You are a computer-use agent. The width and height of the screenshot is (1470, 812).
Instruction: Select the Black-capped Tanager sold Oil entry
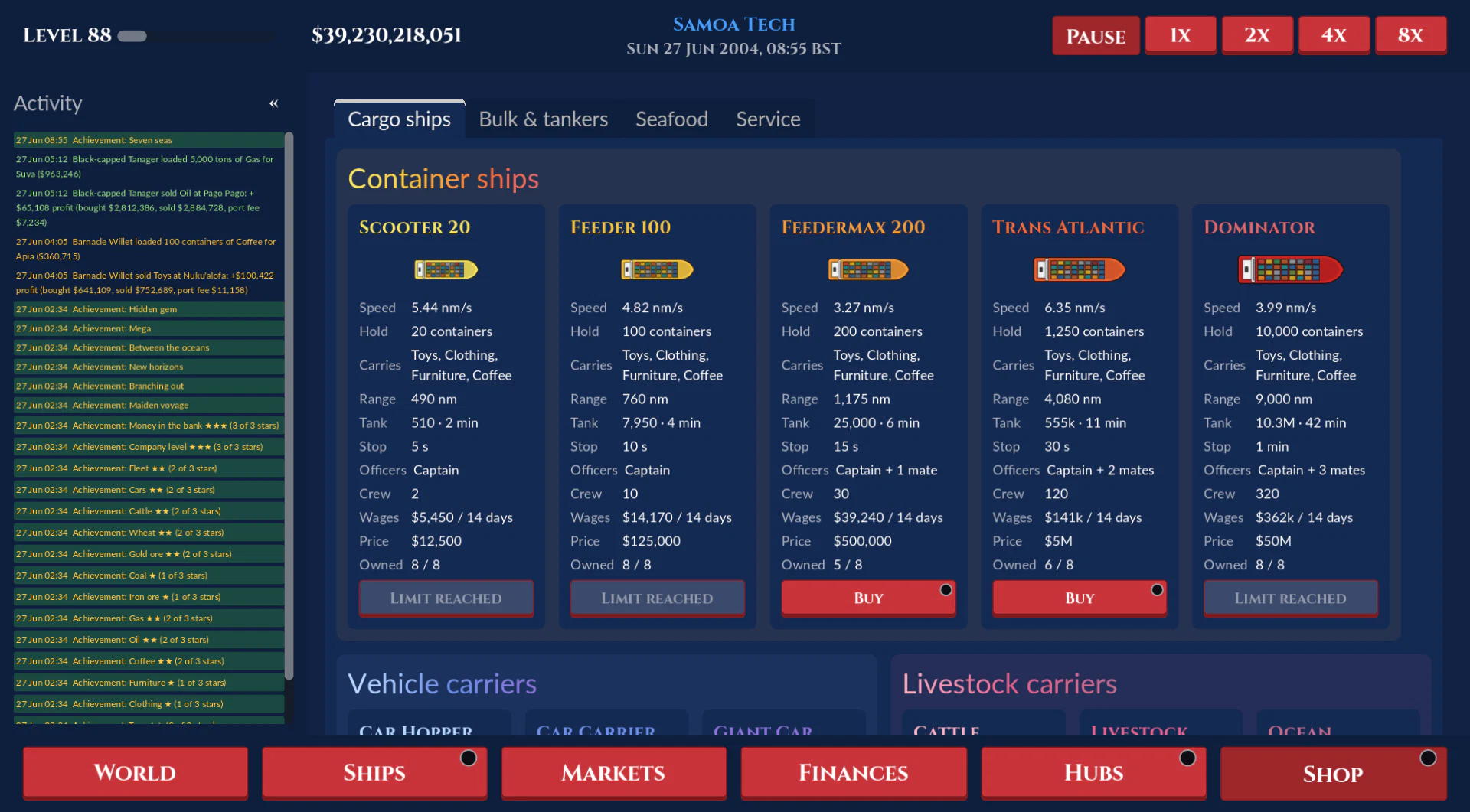point(149,207)
